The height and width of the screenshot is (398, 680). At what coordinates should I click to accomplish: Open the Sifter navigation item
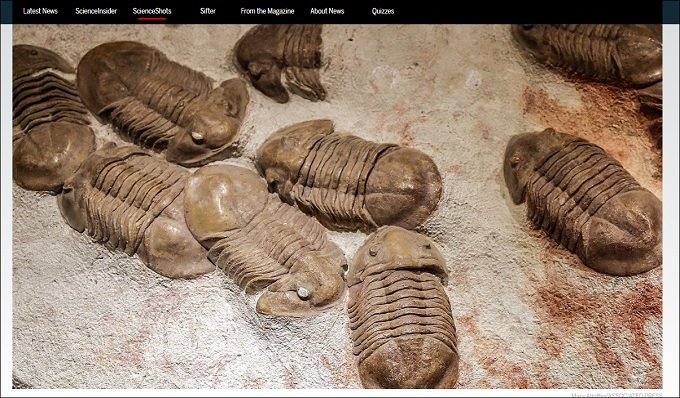(208, 11)
